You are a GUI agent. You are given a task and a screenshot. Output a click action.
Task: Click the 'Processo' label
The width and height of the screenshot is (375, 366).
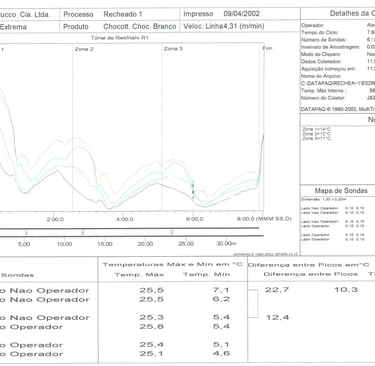(x=78, y=14)
